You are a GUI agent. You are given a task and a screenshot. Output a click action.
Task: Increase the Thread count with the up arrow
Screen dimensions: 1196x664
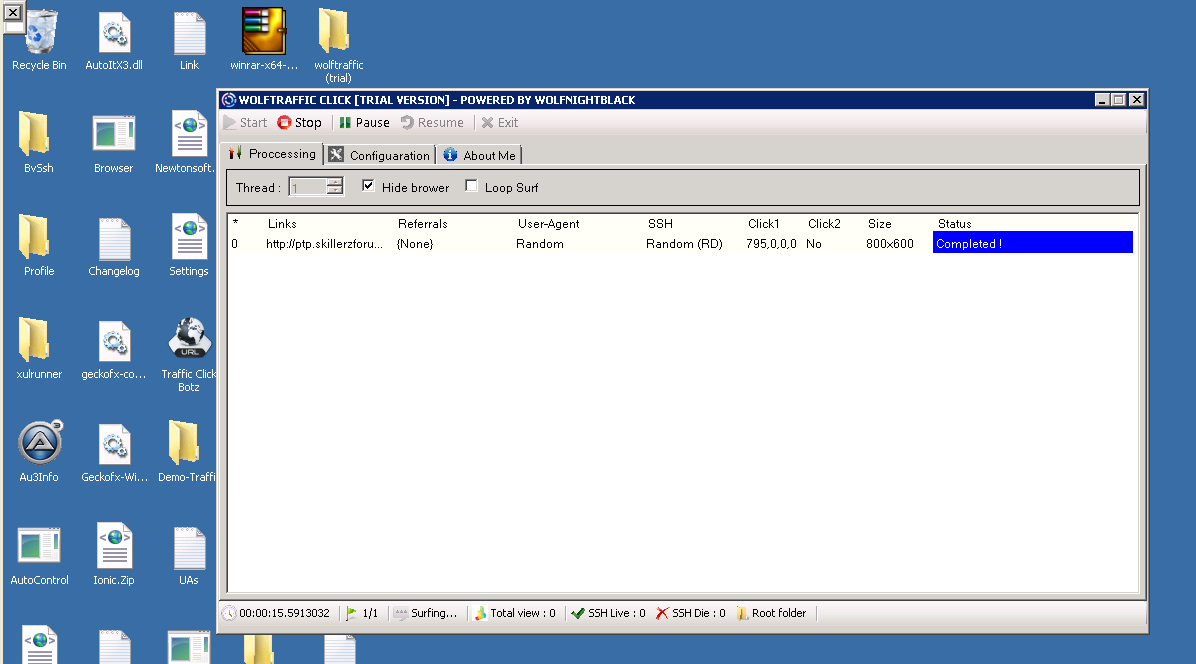point(335,182)
